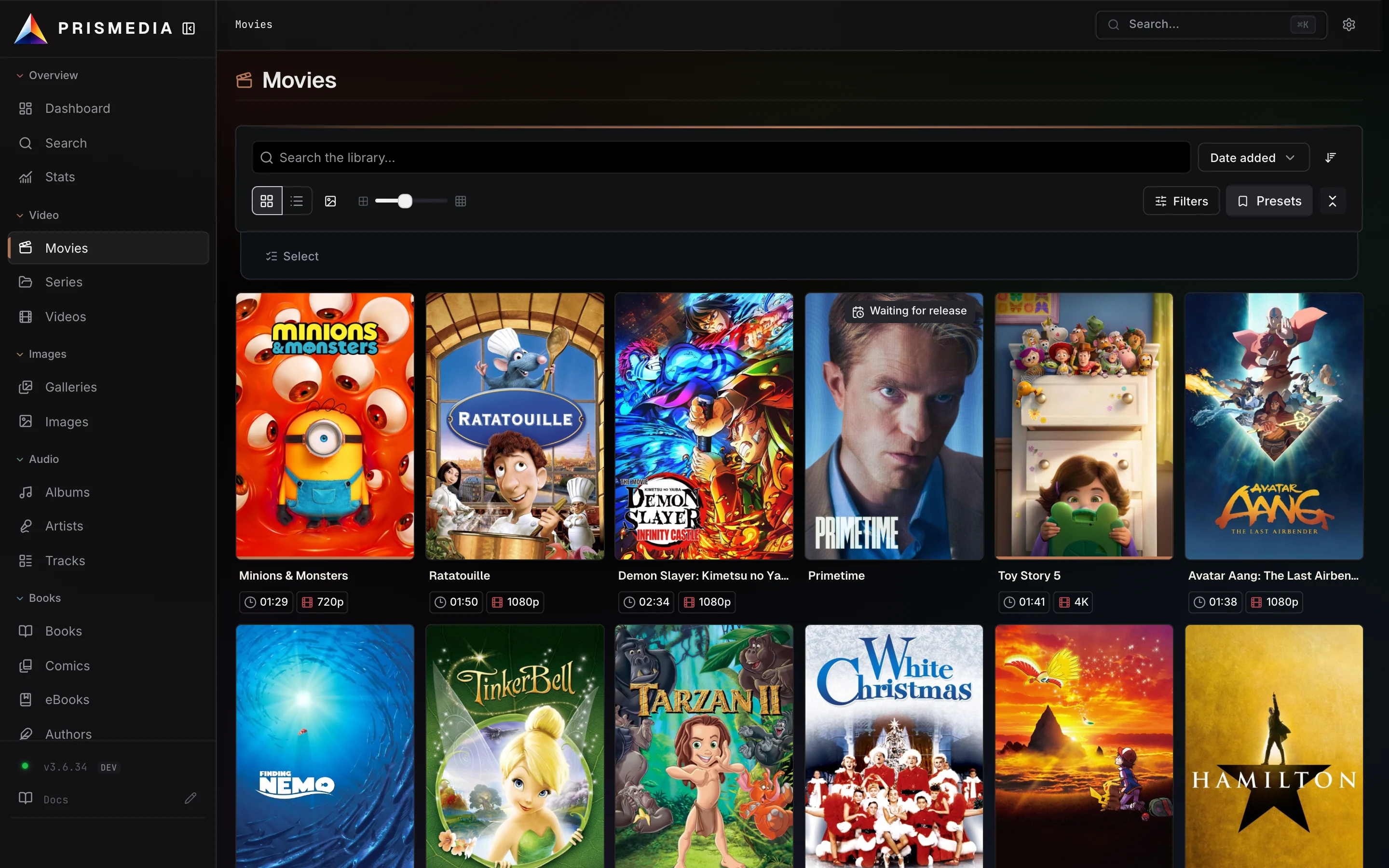Viewport: 1389px width, 868px height.
Task: Collapse the Books sidebar section
Action: [39, 597]
